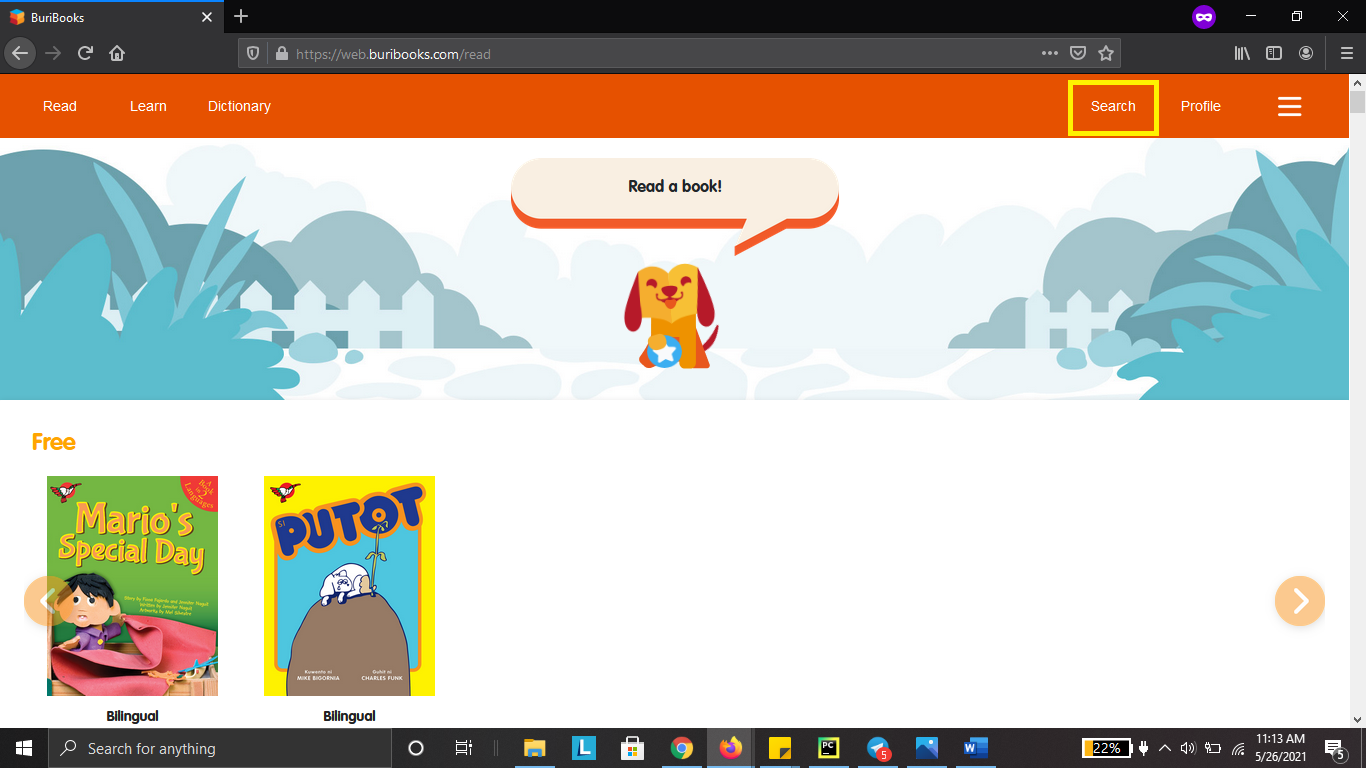Click the Free section heading
The height and width of the screenshot is (768, 1366).
coord(54,442)
